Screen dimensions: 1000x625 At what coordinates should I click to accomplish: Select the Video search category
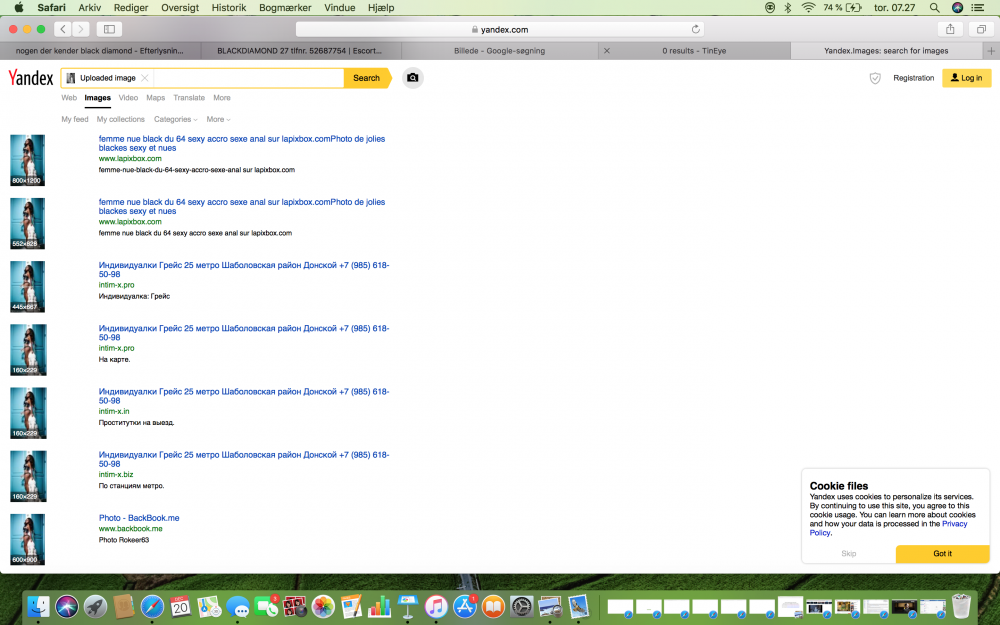[128, 98]
